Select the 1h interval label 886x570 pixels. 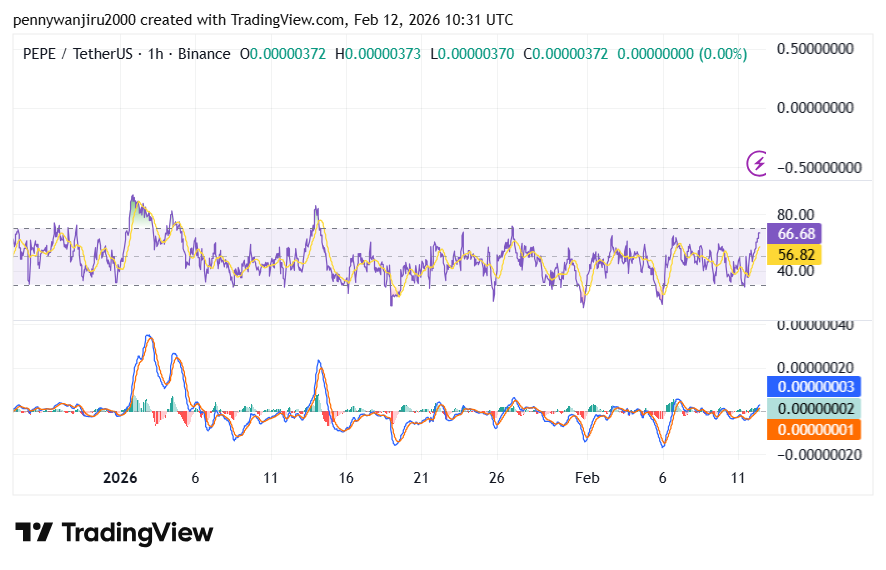click(x=153, y=54)
